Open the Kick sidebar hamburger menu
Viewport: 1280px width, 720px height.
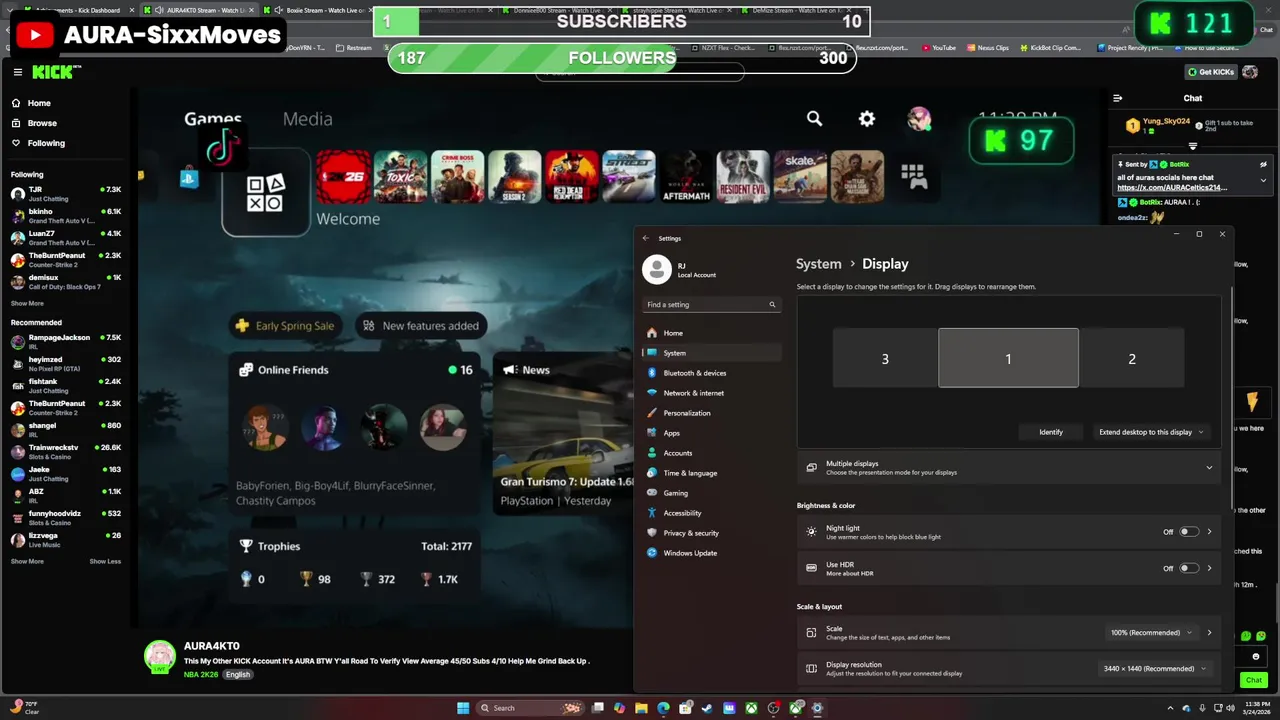[x=18, y=72]
